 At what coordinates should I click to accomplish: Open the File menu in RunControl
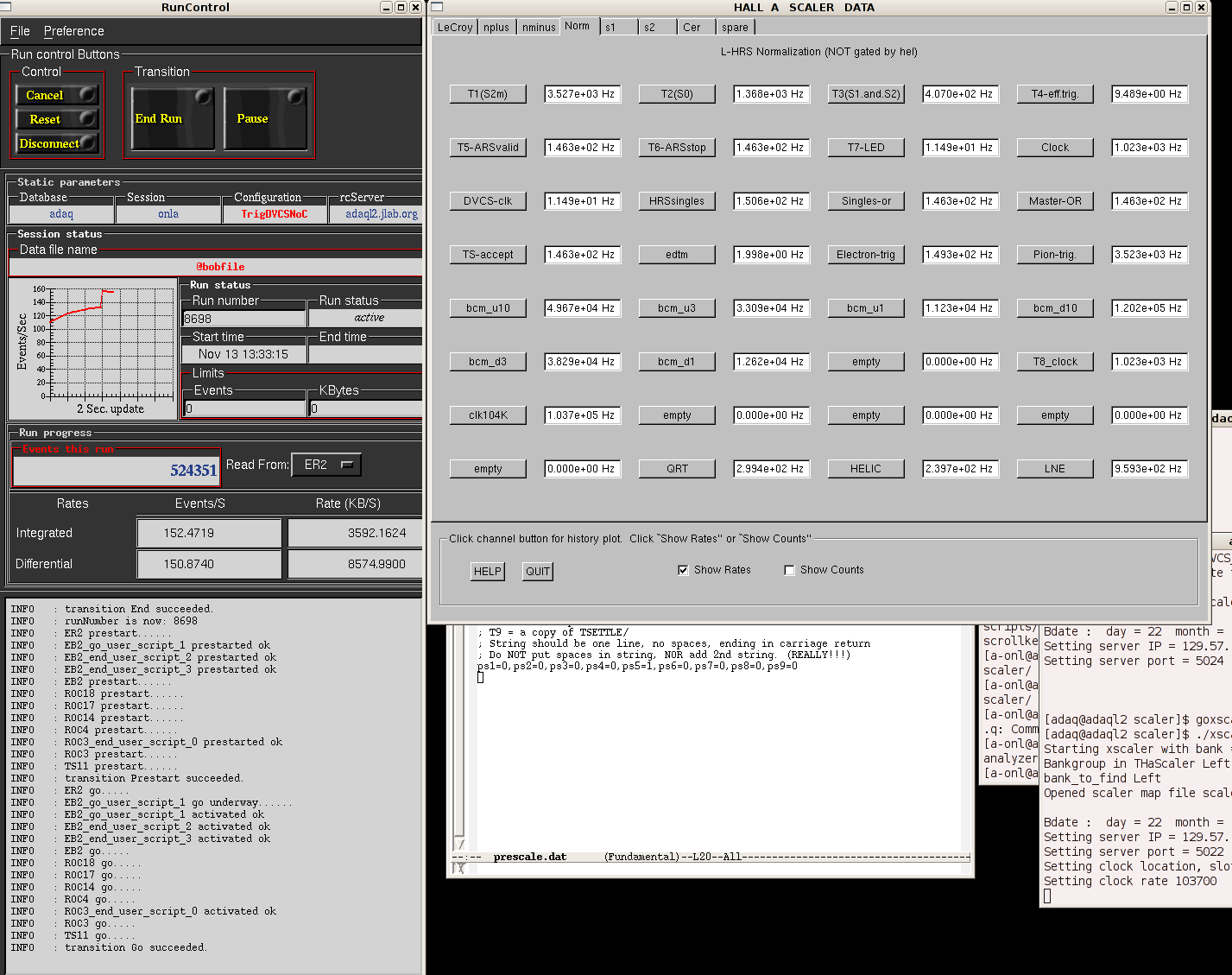pyautogui.click(x=20, y=31)
